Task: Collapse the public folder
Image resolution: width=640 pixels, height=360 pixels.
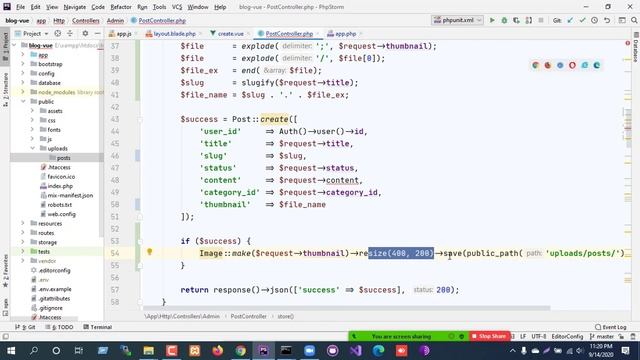Action: point(23,101)
